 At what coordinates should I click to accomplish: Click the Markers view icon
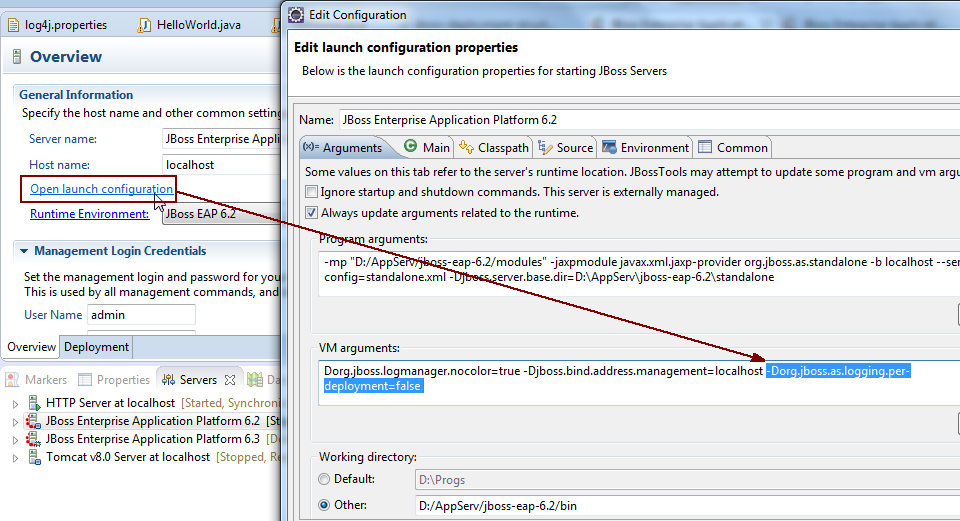click(x=12, y=380)
